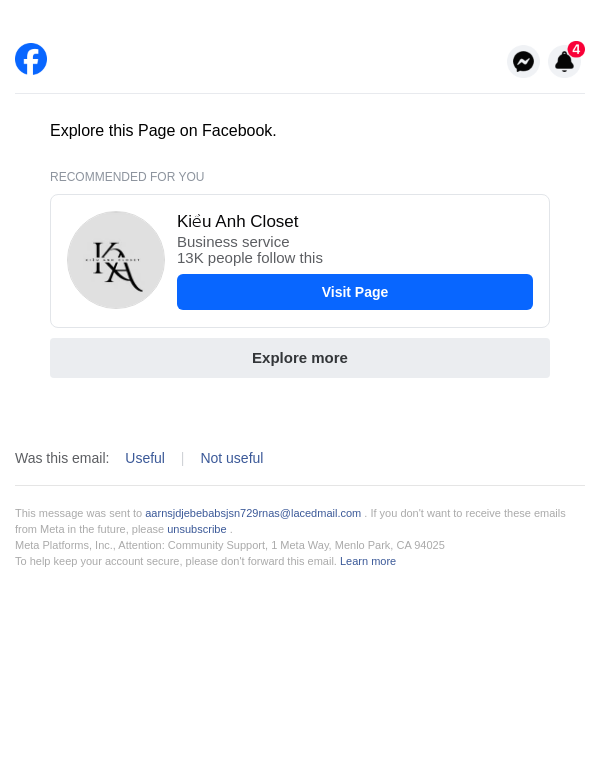
Task: Mark this email as Useful
Action: [x=145, y=458]
